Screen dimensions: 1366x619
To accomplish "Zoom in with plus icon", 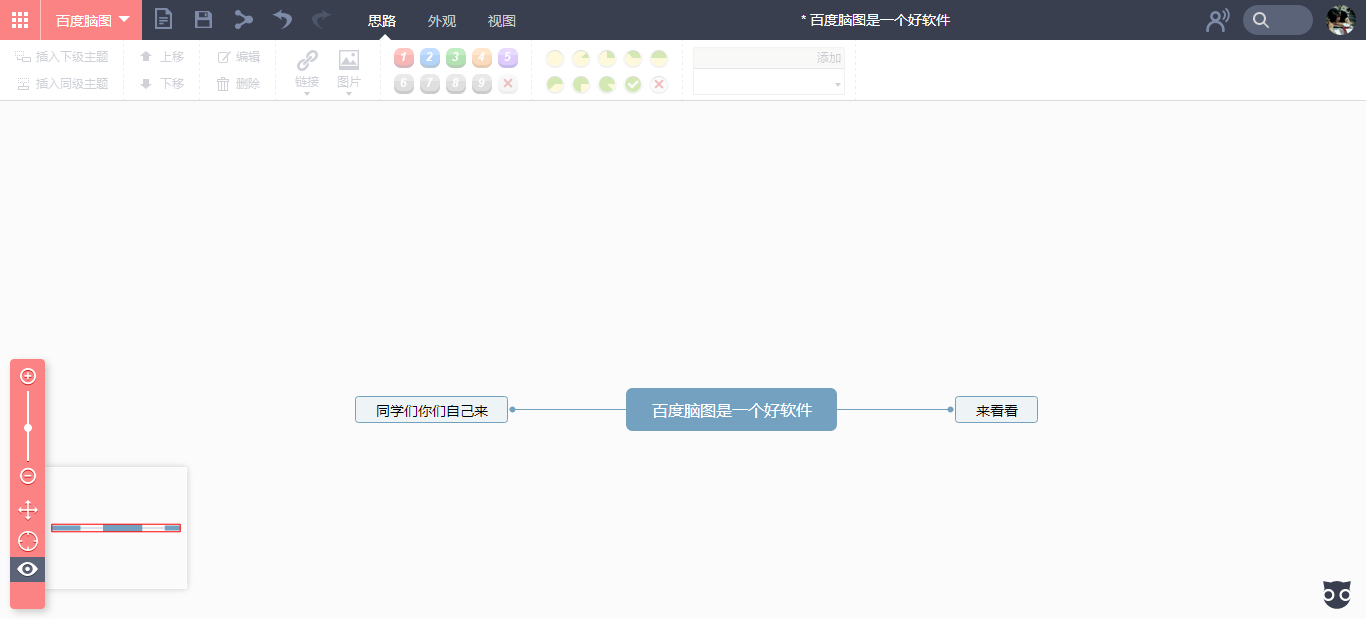I will point(28,376).
